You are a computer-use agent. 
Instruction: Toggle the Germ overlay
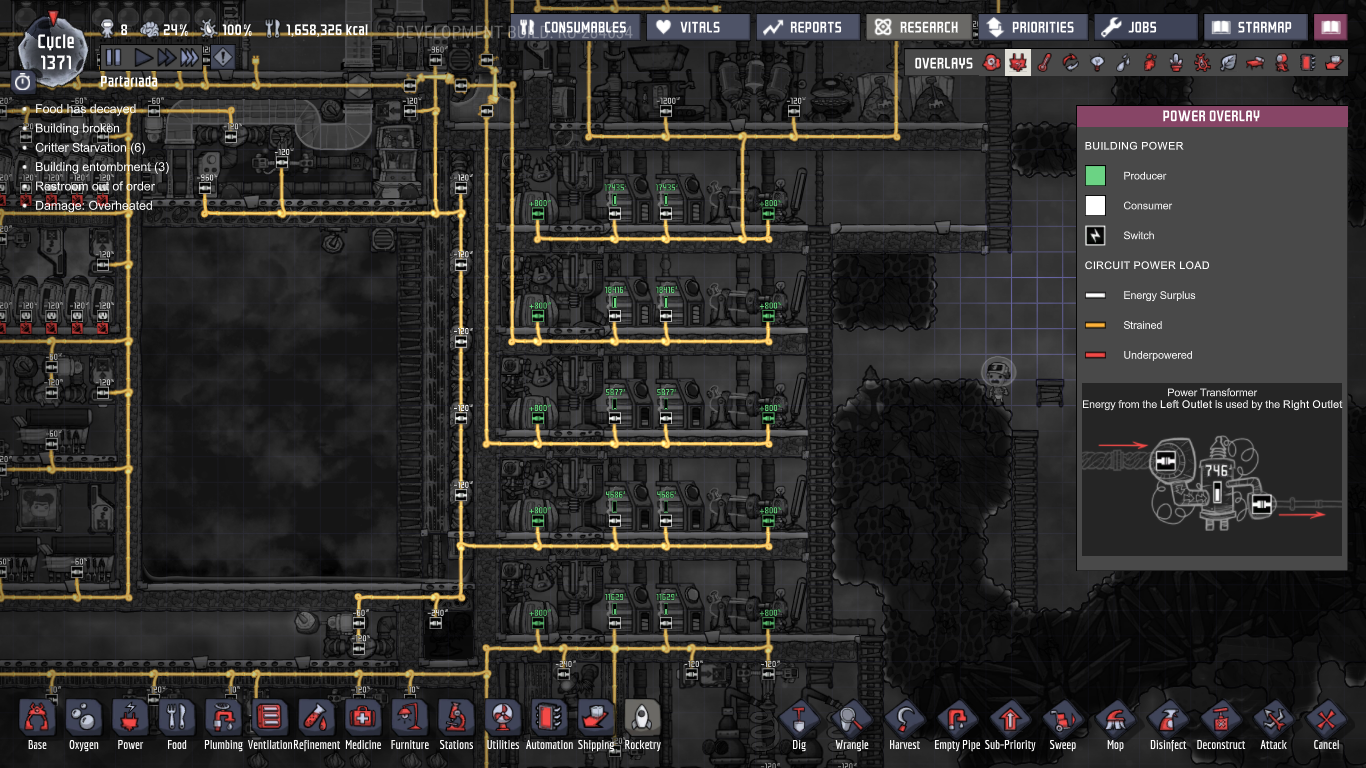click(x=1202, y=63)
